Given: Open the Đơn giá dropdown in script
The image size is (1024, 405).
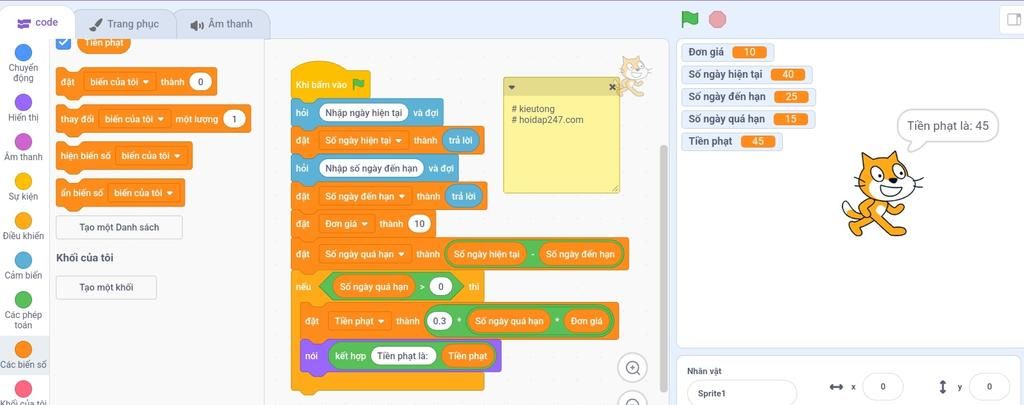Looking at the screenshot, I should pos(347,224).
